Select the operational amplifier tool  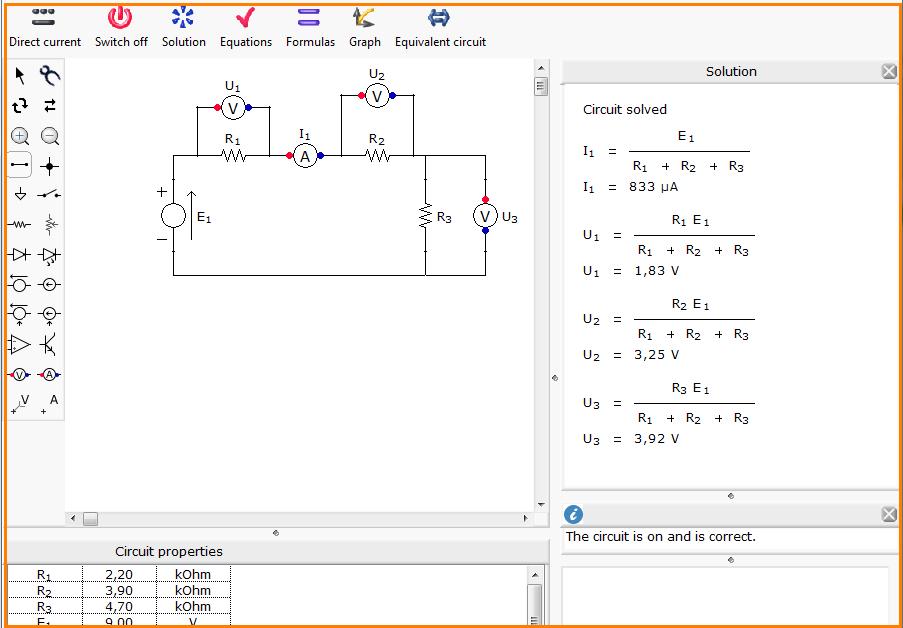pos(20,345)
